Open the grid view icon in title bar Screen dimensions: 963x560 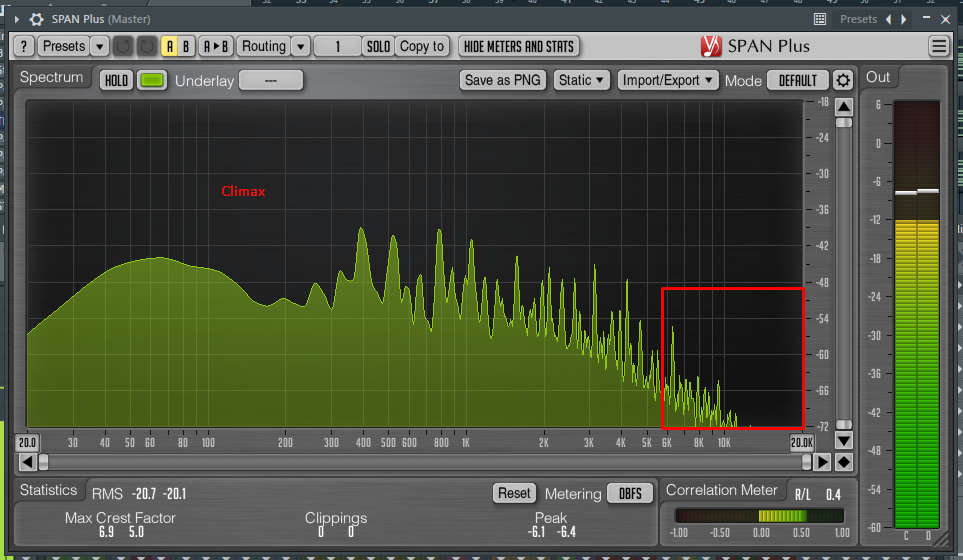coord(819,19)
